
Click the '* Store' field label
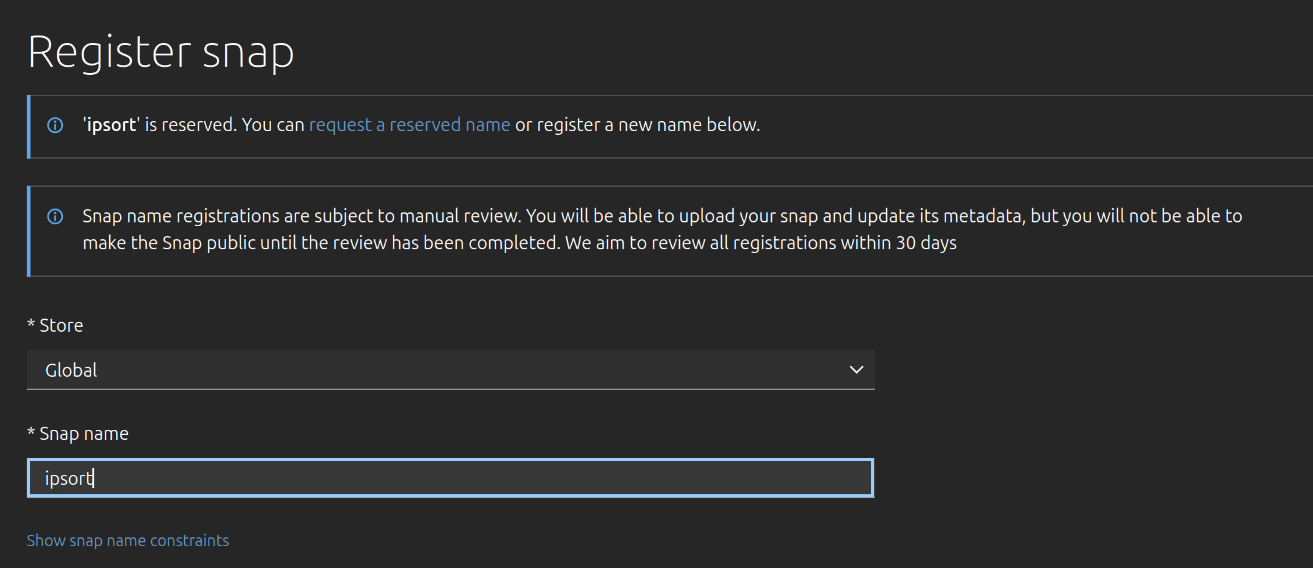click(x=55, y=325)
